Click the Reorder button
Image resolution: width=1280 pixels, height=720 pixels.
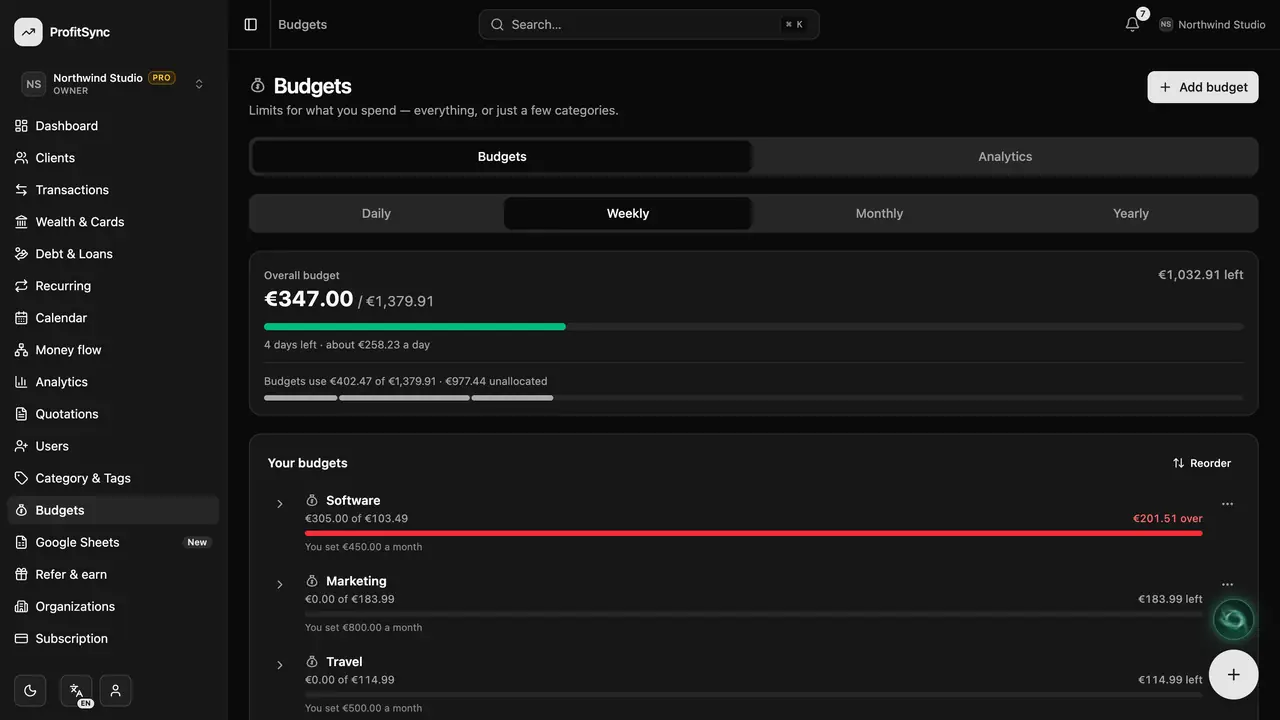(1202, 463)
